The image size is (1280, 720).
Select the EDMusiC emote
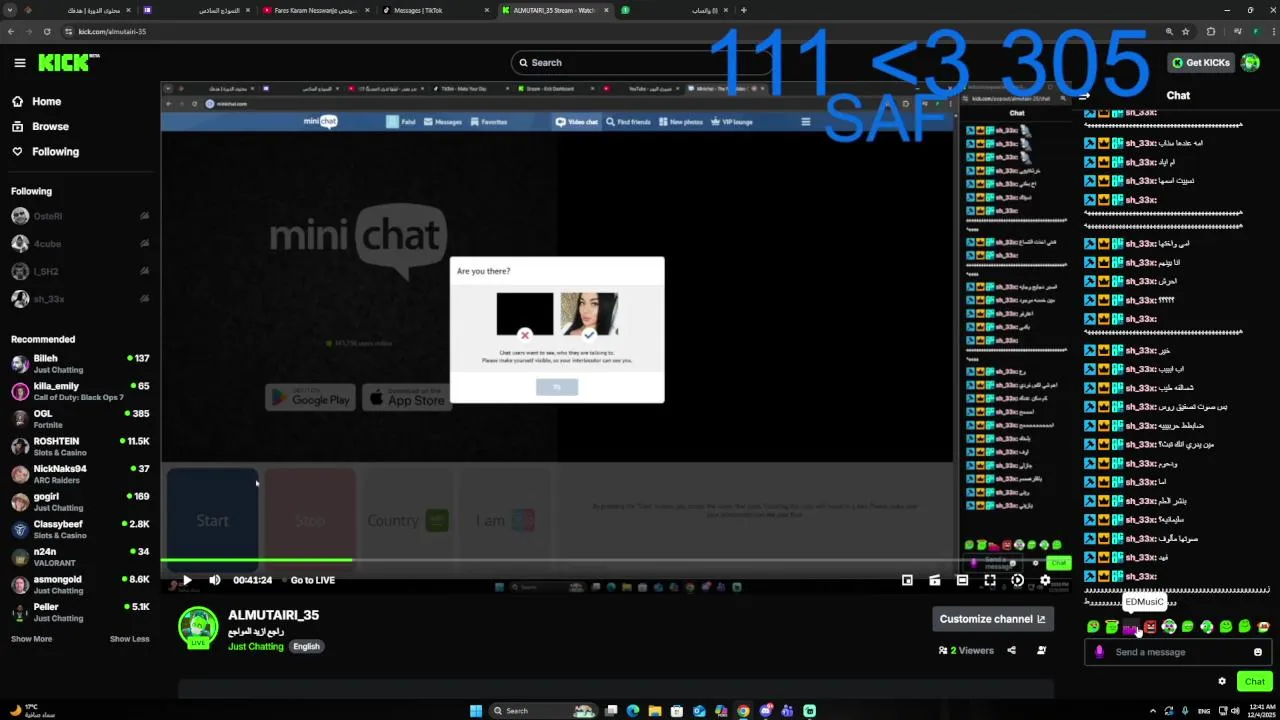pyautogui.click(x=1130, y=627)
